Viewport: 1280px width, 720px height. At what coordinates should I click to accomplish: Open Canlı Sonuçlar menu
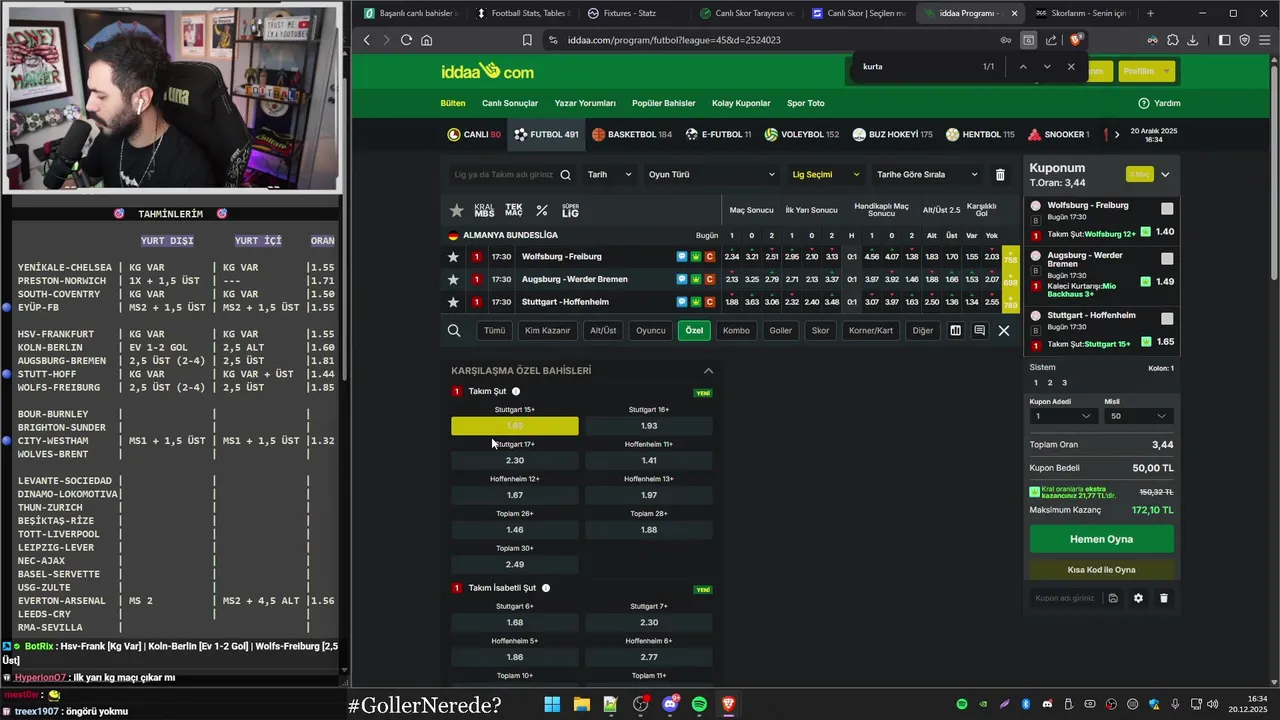click(x=510, y=103)
